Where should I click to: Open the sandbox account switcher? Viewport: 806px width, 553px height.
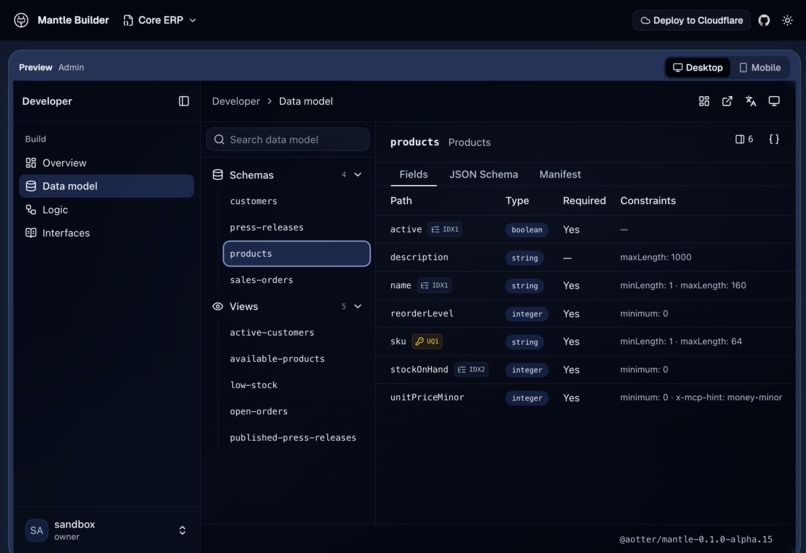pos(106,530)
